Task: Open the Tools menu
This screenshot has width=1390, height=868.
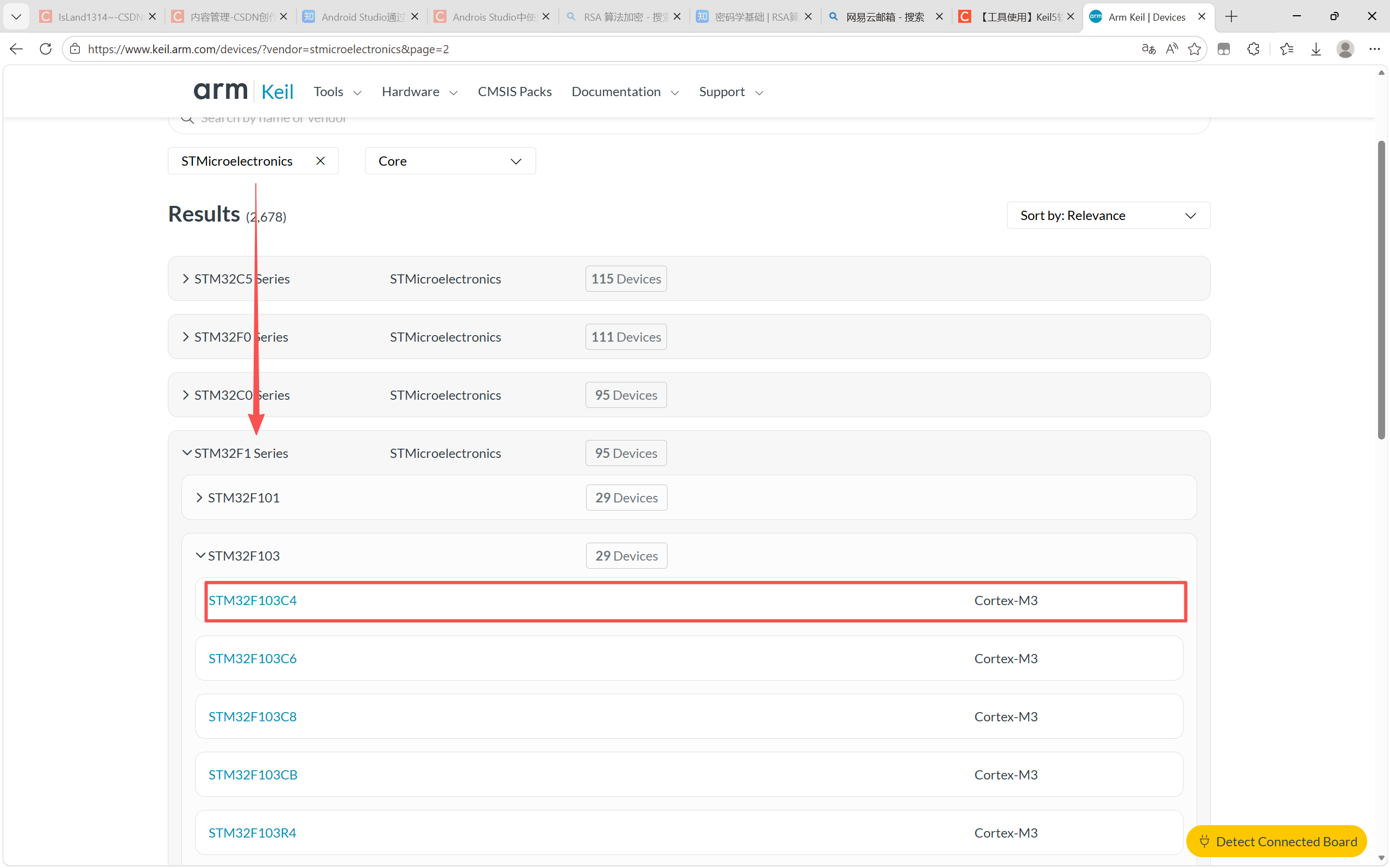Action: click(337, 92)
